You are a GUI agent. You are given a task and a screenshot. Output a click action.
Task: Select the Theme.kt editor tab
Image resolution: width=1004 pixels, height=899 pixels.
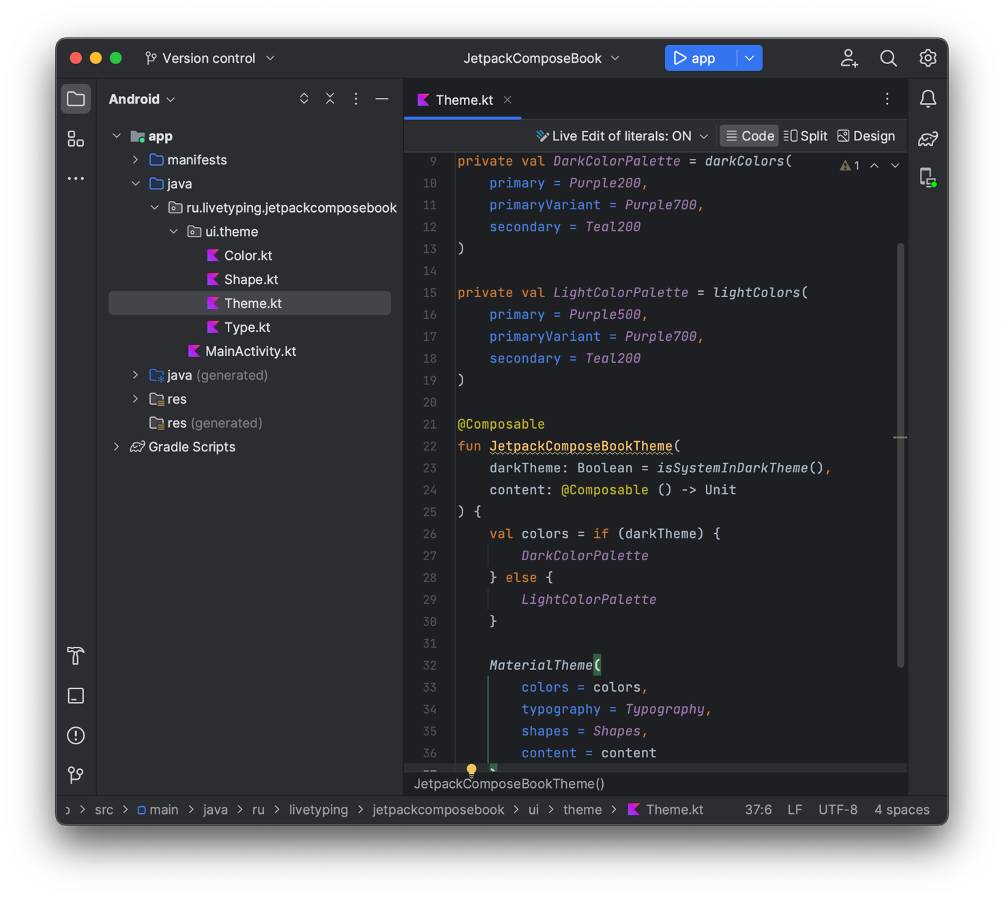click(x=463, y=100)
